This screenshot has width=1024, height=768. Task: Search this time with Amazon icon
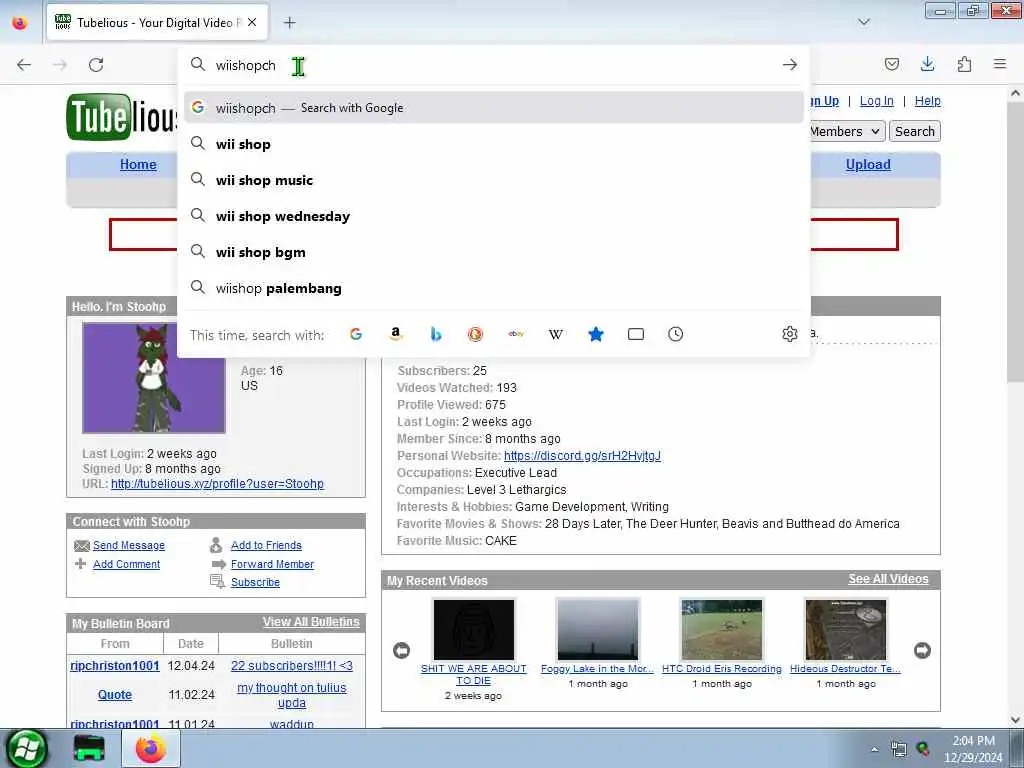tap(396, 334)
